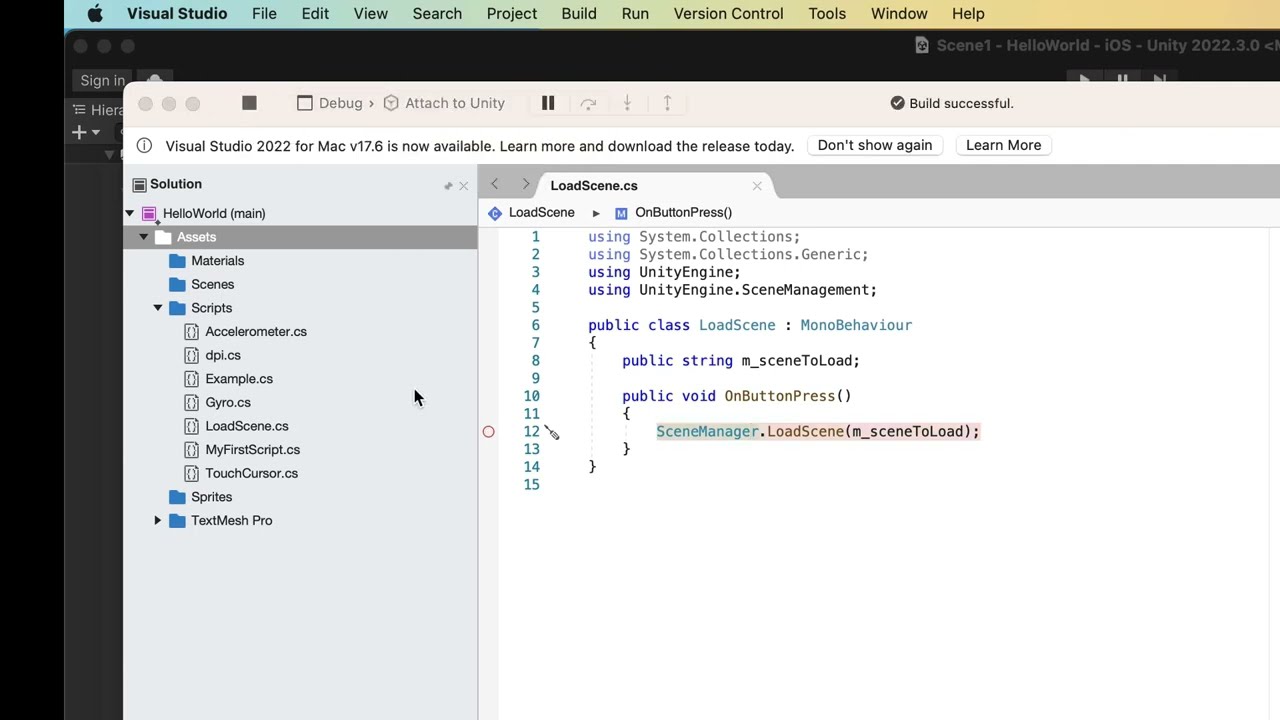Image resolution: width=1280 pixels, height=720 pixels.
Task: Switch to the LoadScene.cs tab
Action: point(594,186)
